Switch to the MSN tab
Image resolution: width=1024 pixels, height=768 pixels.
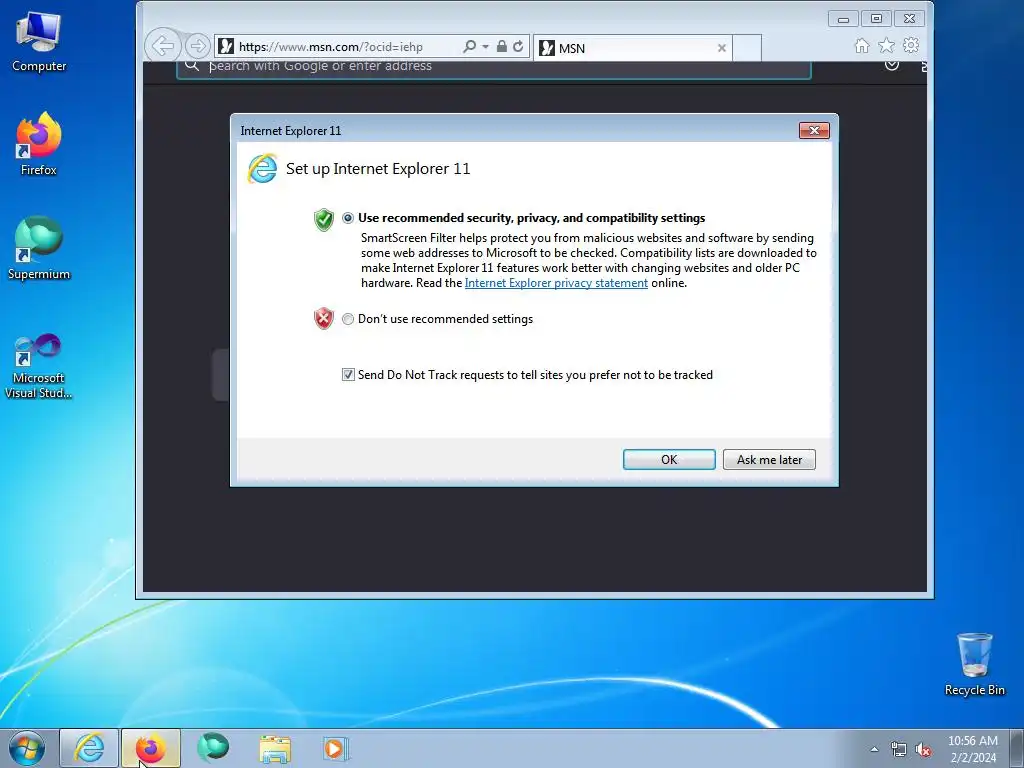pos(633,48)
